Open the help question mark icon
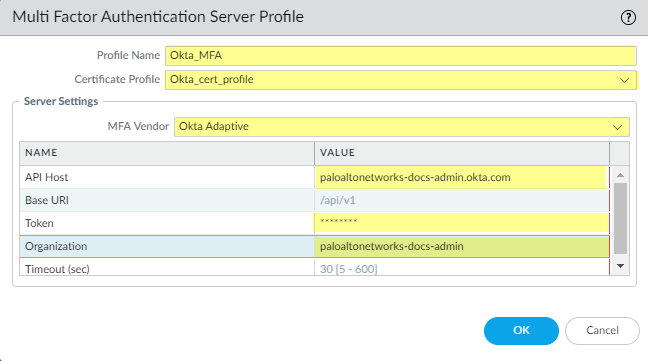Image resolution: width=648 pixels, height=361 pixels. (x=628, y=17)
